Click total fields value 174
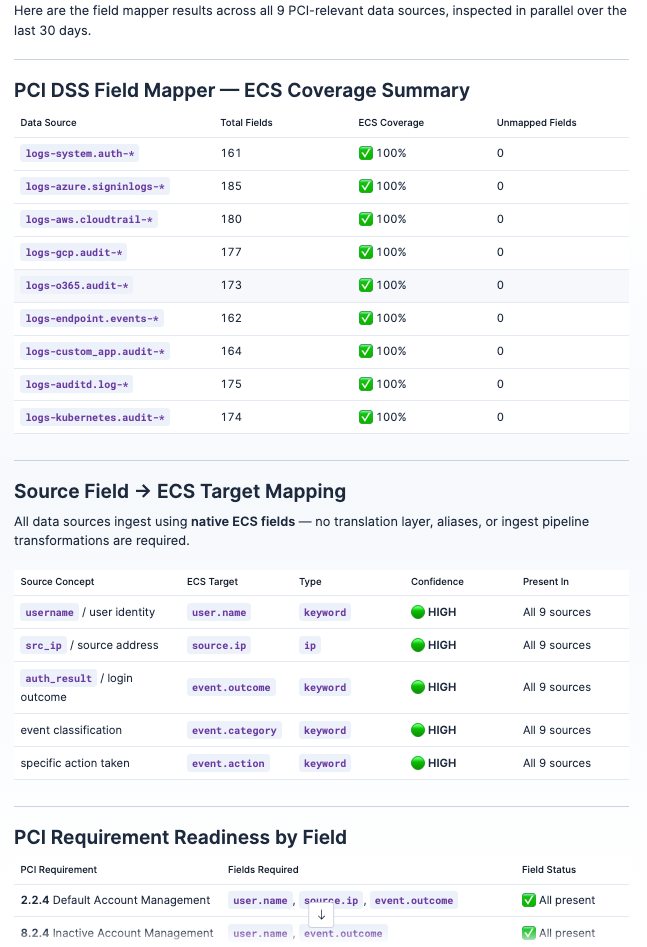Image resolution: width=647 pixels, height=947 pixels. 231,417
